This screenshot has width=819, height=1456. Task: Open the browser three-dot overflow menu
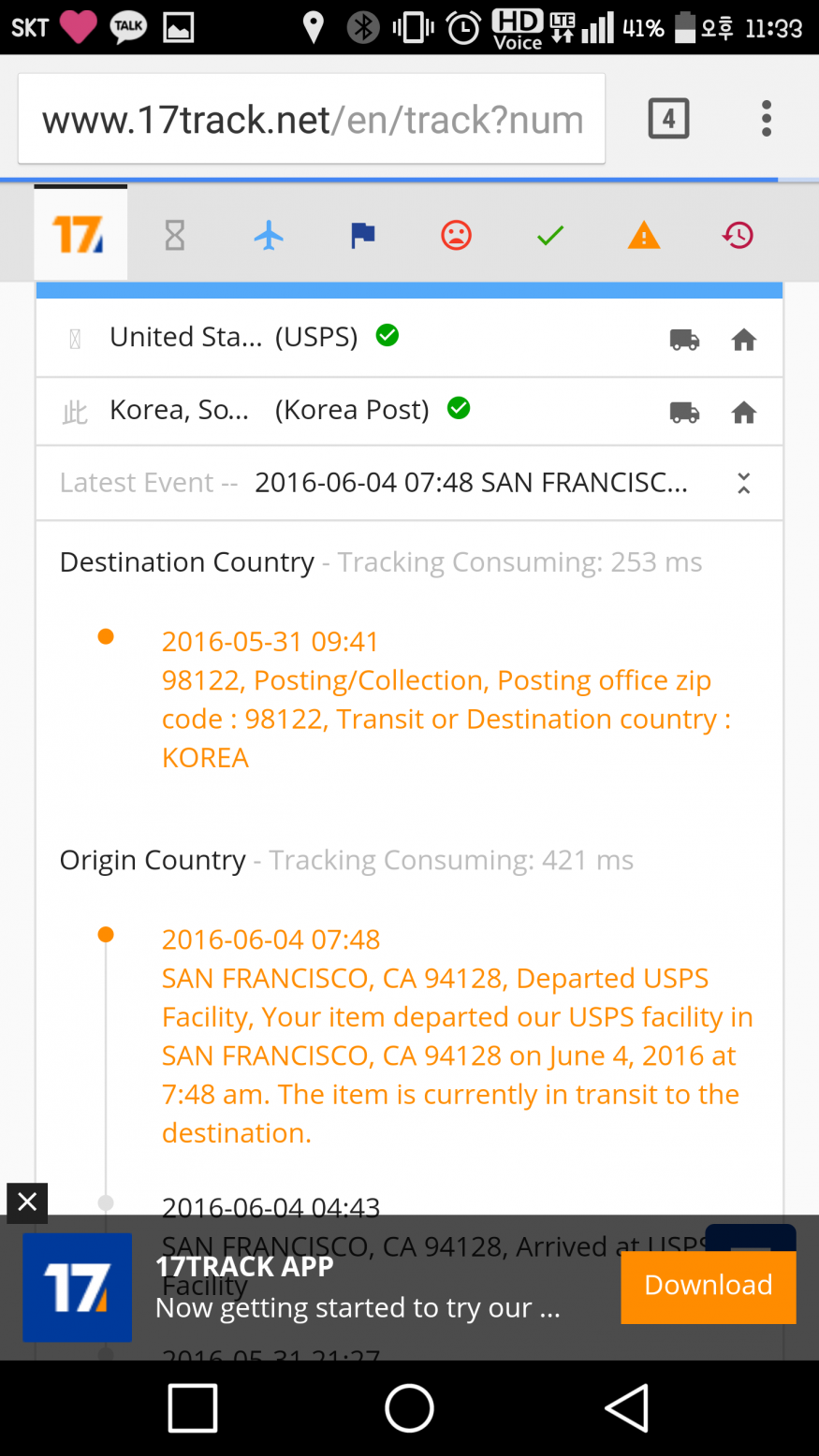(x=767, y=119)
